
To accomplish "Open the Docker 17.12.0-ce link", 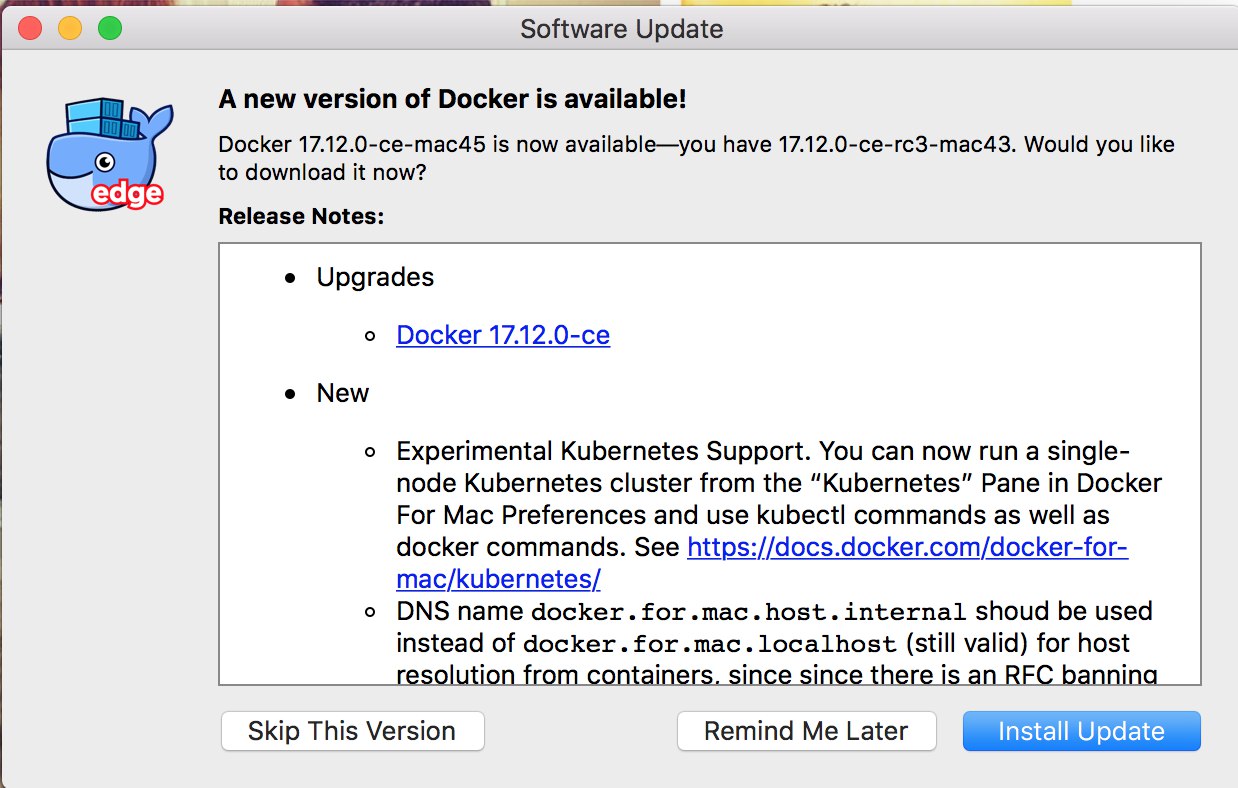I will [x=503, y=335].
